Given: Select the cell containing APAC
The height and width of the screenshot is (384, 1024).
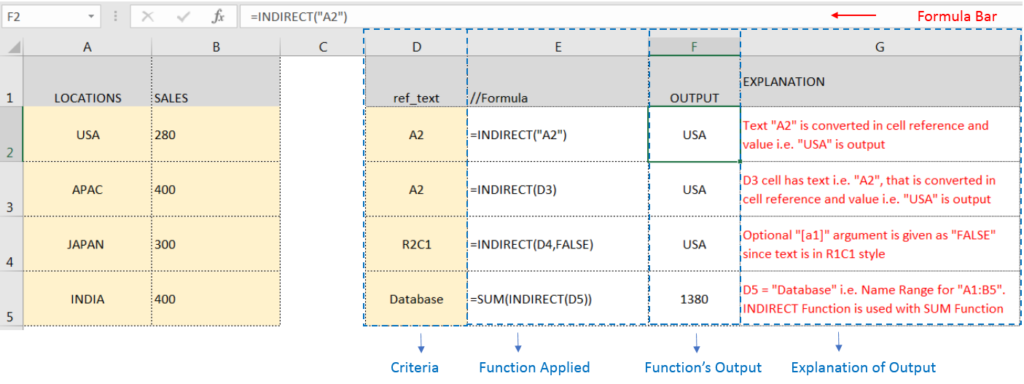Looking at the screenshot, I should click(x=88, y=189).
